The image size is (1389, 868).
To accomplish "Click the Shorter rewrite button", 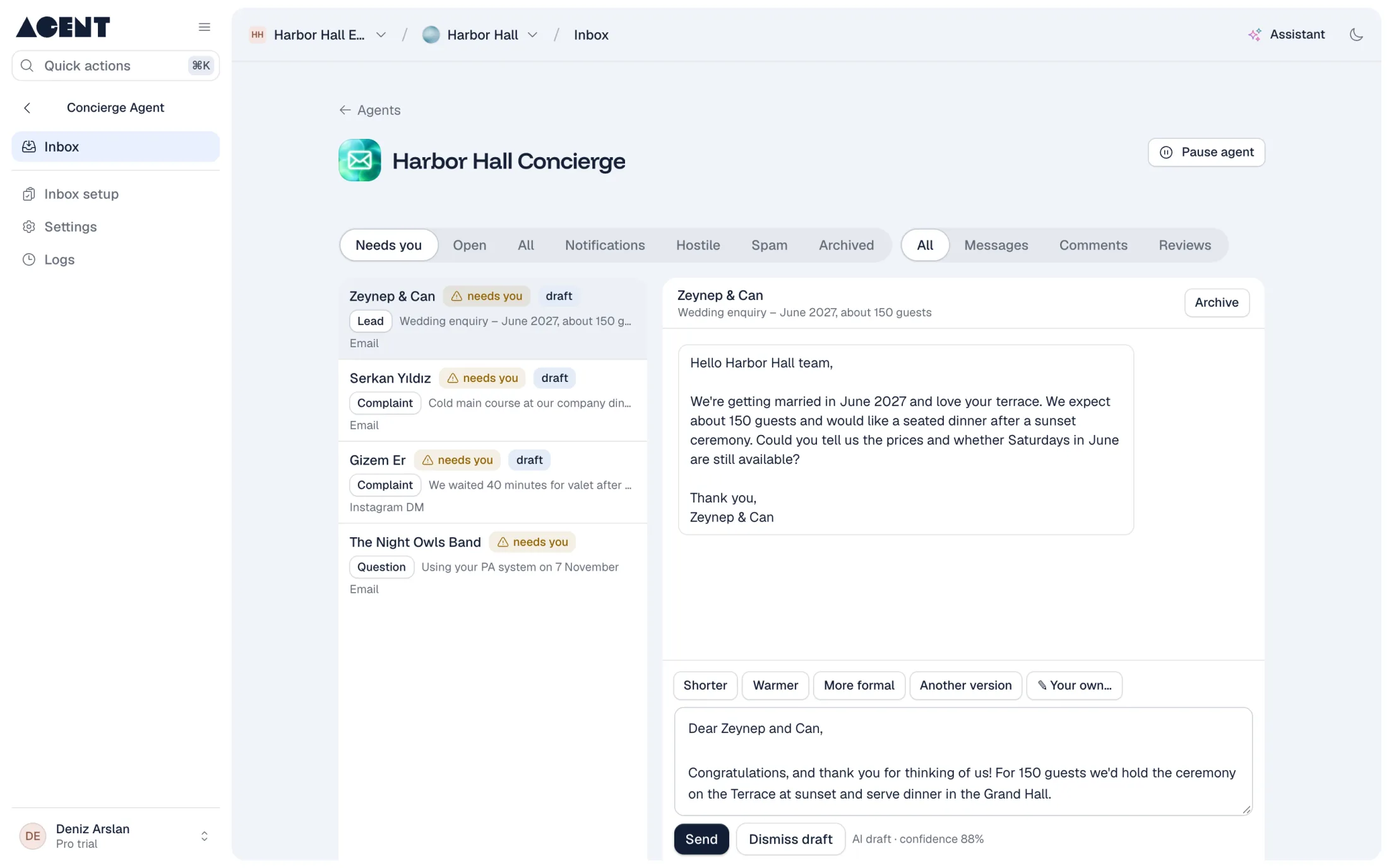I will [x=705, y=686].
